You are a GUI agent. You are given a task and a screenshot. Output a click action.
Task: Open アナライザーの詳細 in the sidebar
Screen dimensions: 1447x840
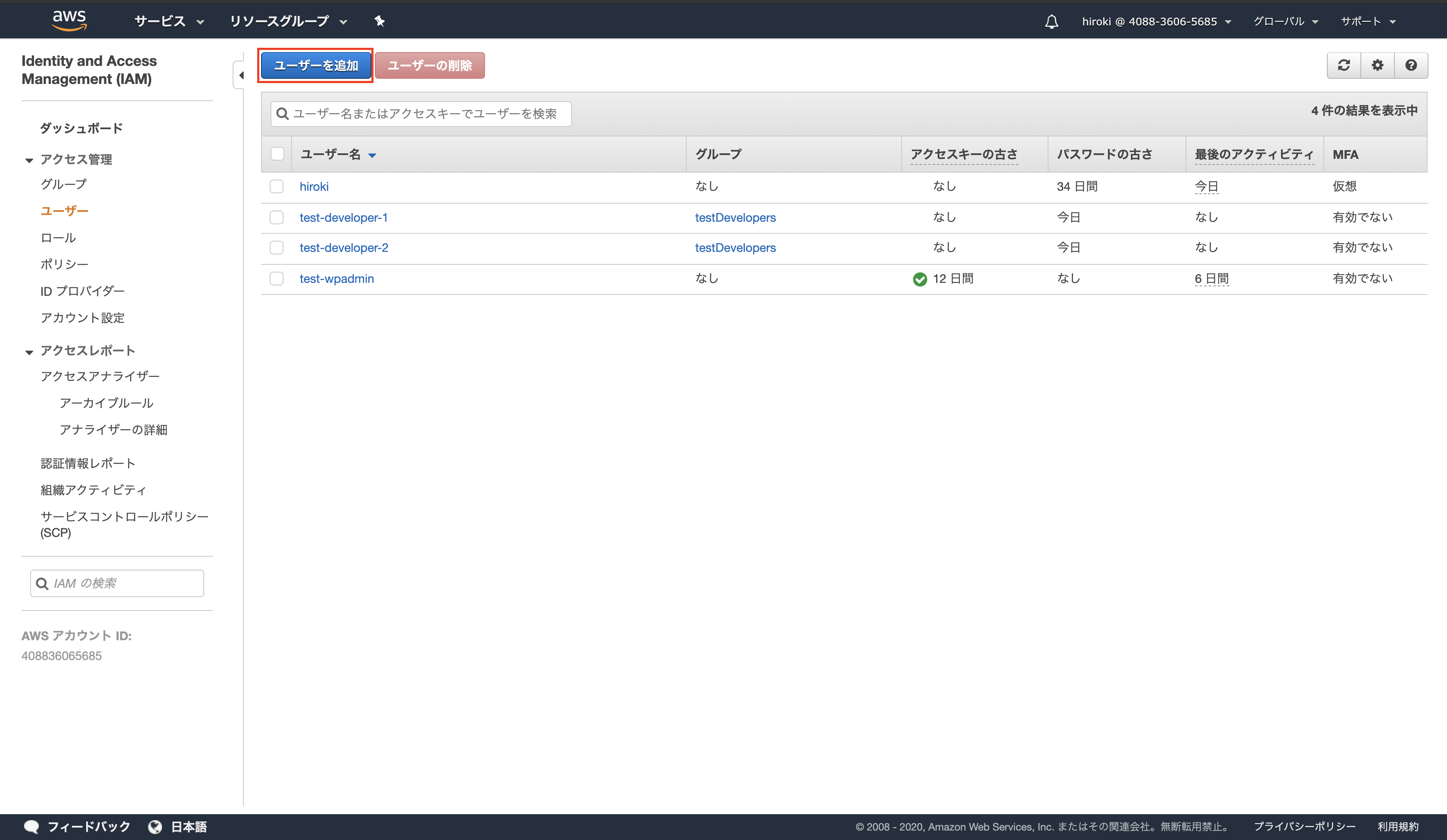pyautogui.click(x=114, y=430)
